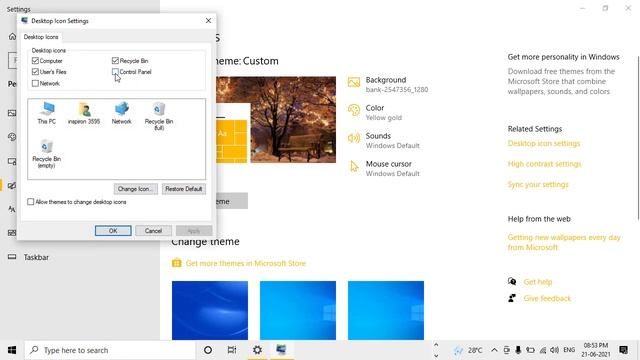Click the Home icon in Settings sidebar
Screen dimensions: 640x360
(x=12, y=37)
